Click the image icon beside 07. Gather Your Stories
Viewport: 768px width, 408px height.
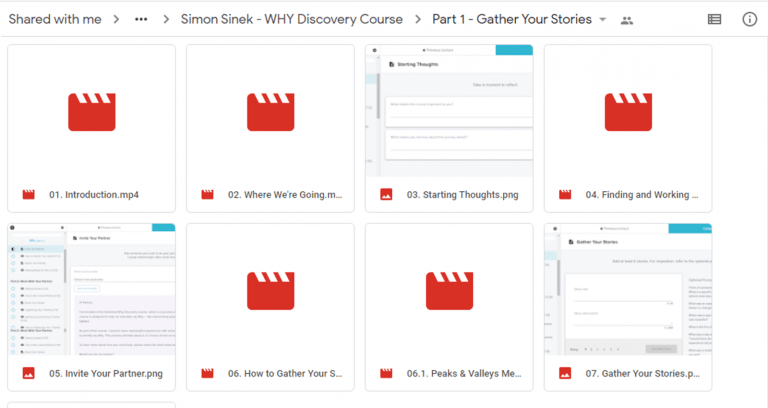point(565,373)
